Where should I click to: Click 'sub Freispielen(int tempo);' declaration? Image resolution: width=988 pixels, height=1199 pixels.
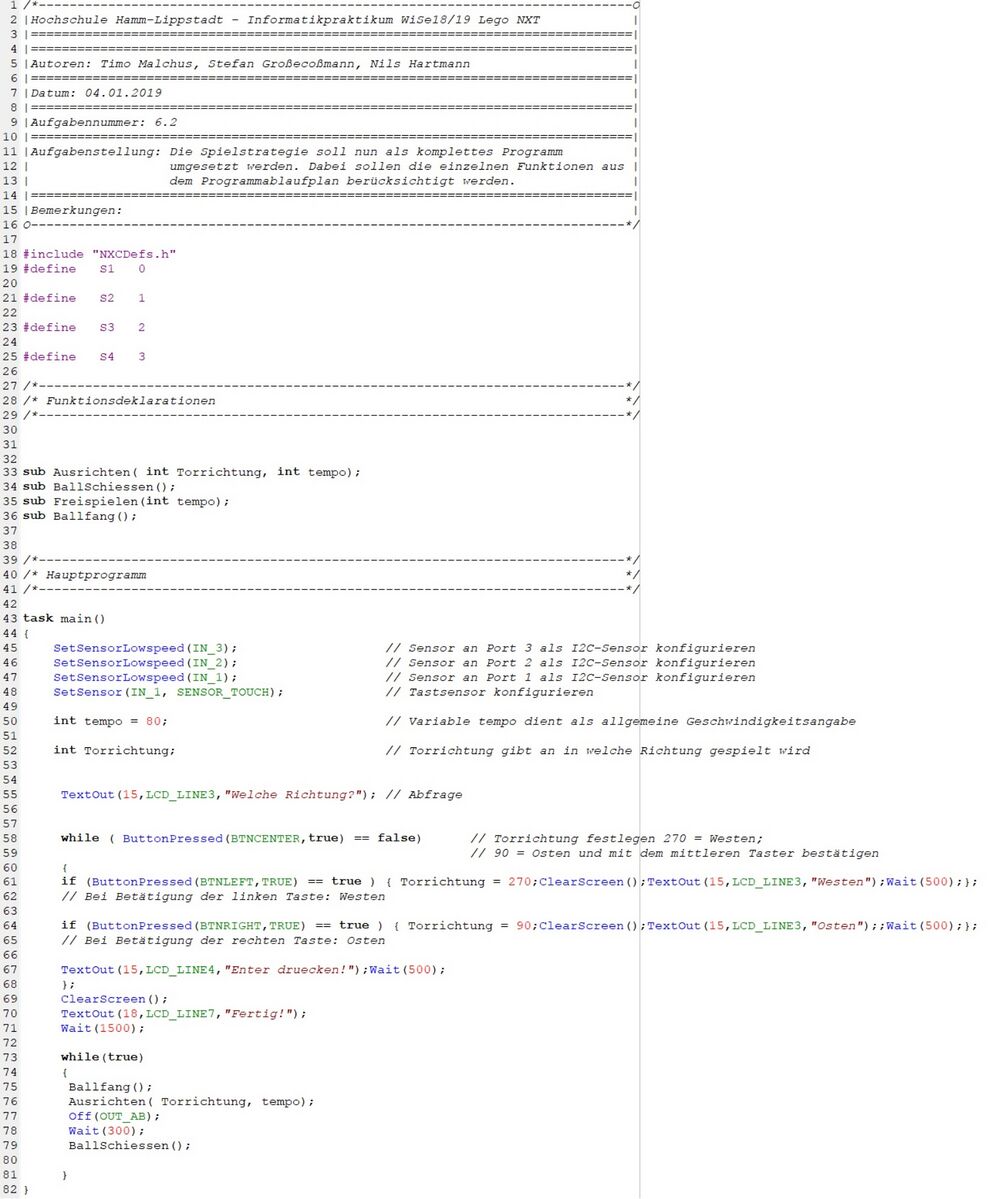click(x=126, y=501)
